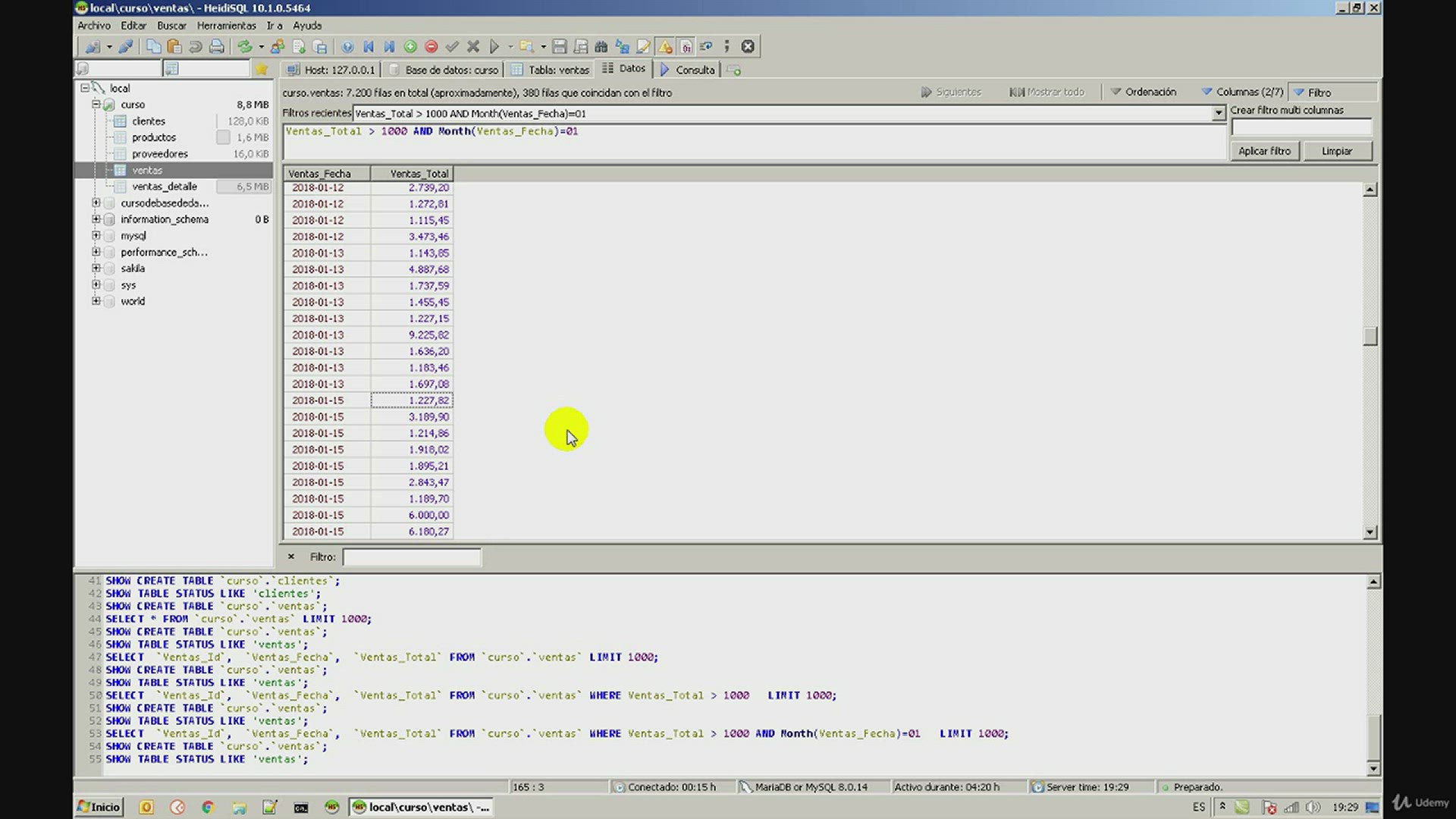Image resolution: width=1456 pixels, height=819 pixels.
Task: Click the blue help icon
Action: click(347, 46)
